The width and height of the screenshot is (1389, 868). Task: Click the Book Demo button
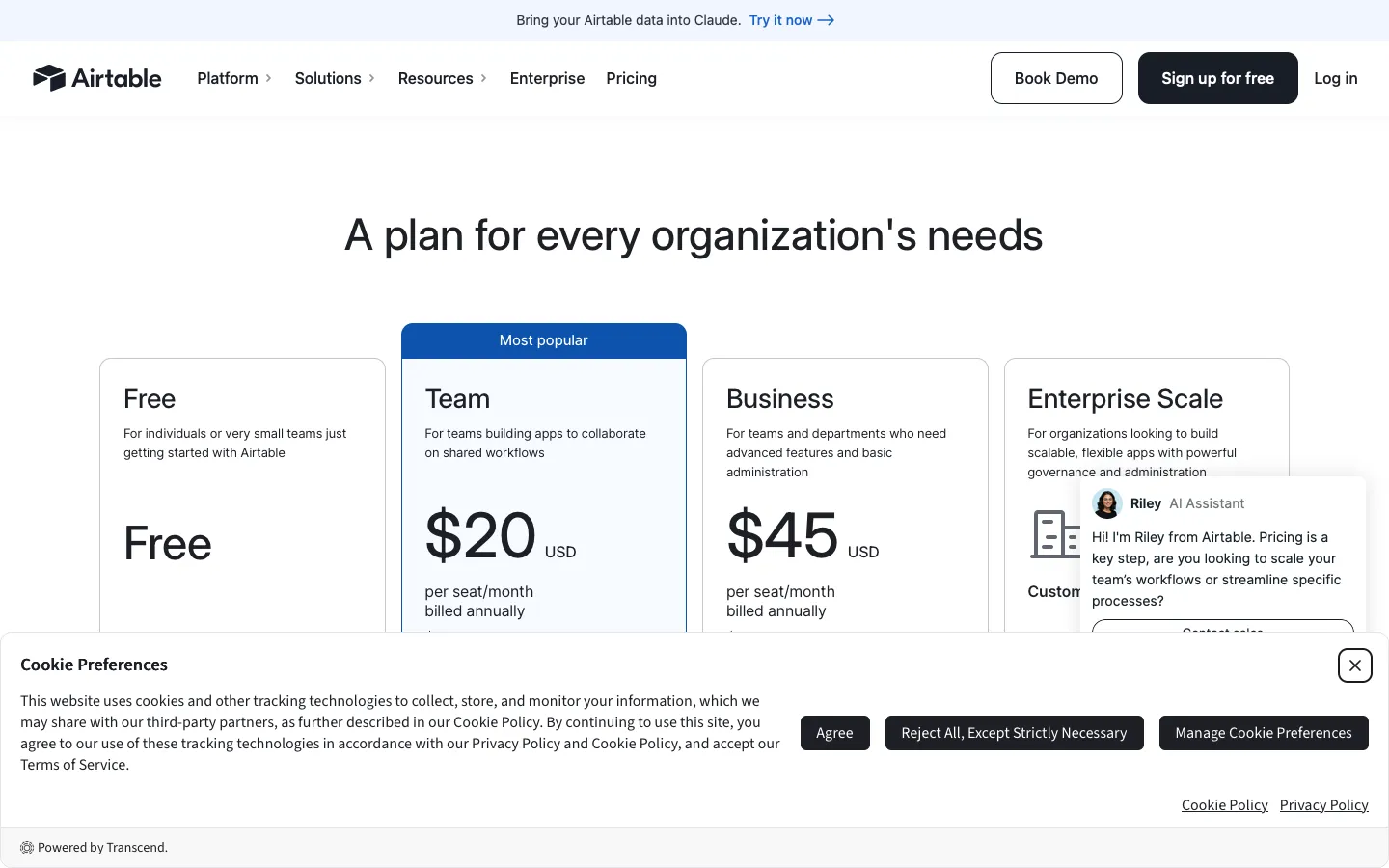tap(1056, 78)
